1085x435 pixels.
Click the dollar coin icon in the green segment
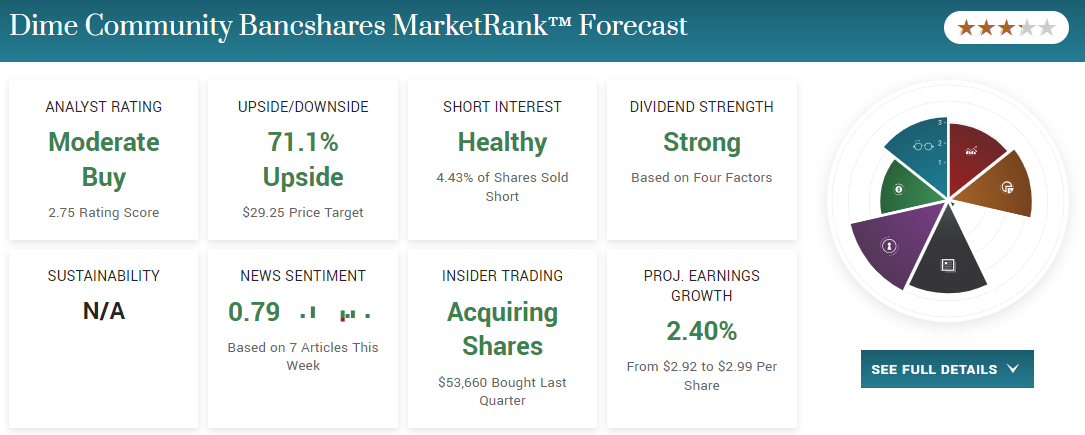899,188
